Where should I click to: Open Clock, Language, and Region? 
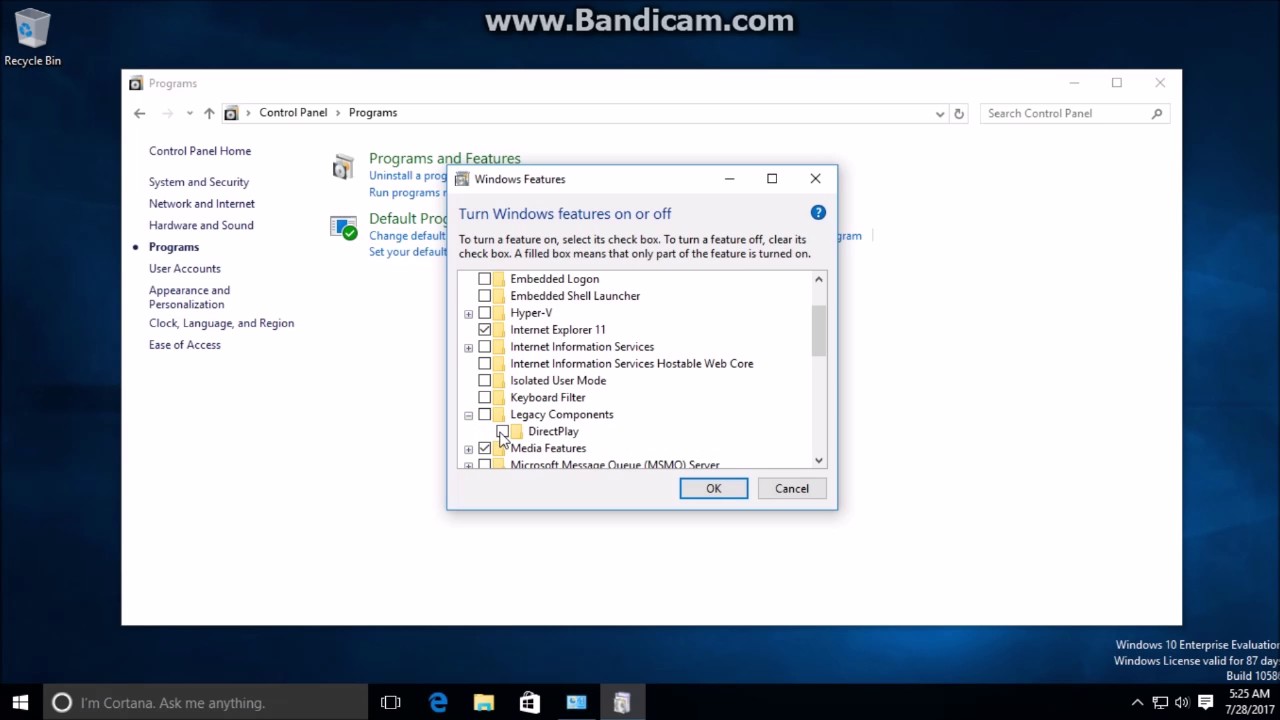tap(221, 324)
